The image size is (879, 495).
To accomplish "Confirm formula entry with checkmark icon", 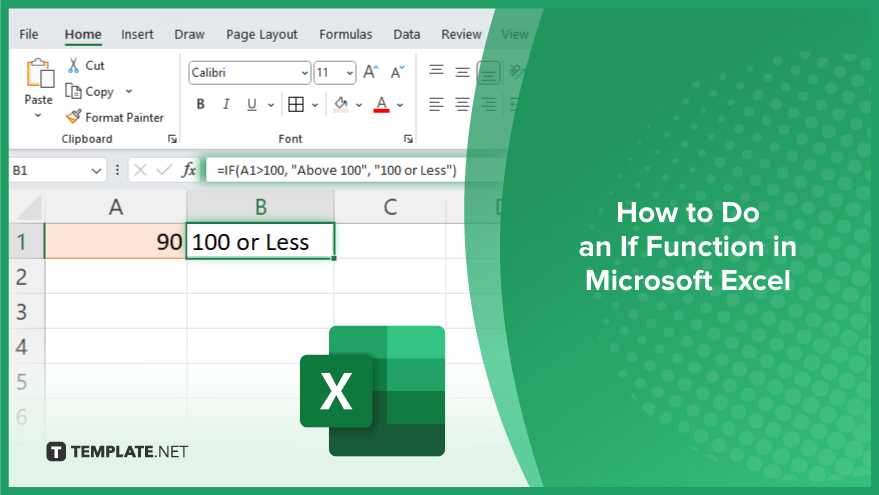I will pyautogui.click(x=164, y=170).
